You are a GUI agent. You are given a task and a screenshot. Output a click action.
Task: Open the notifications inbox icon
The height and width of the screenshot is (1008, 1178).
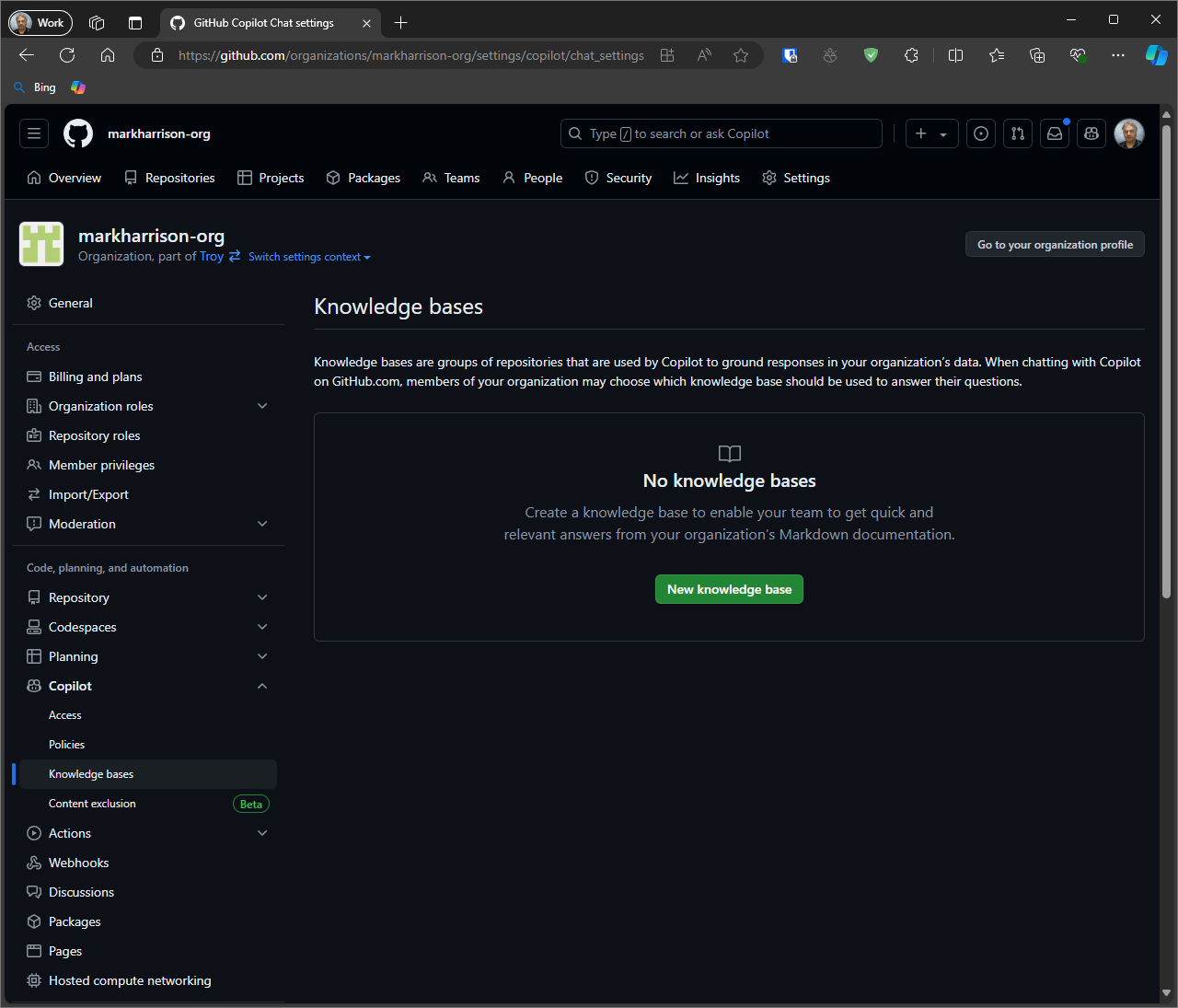[x=1054, y=133]
